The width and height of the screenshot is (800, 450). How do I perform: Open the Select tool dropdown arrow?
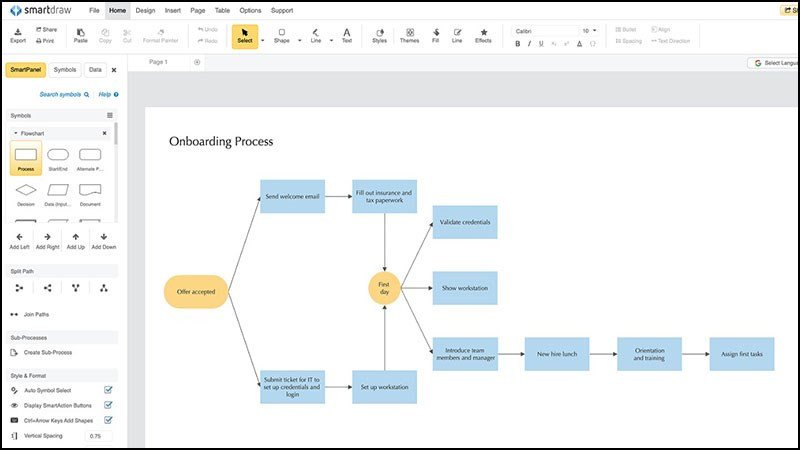coord(263,40)
